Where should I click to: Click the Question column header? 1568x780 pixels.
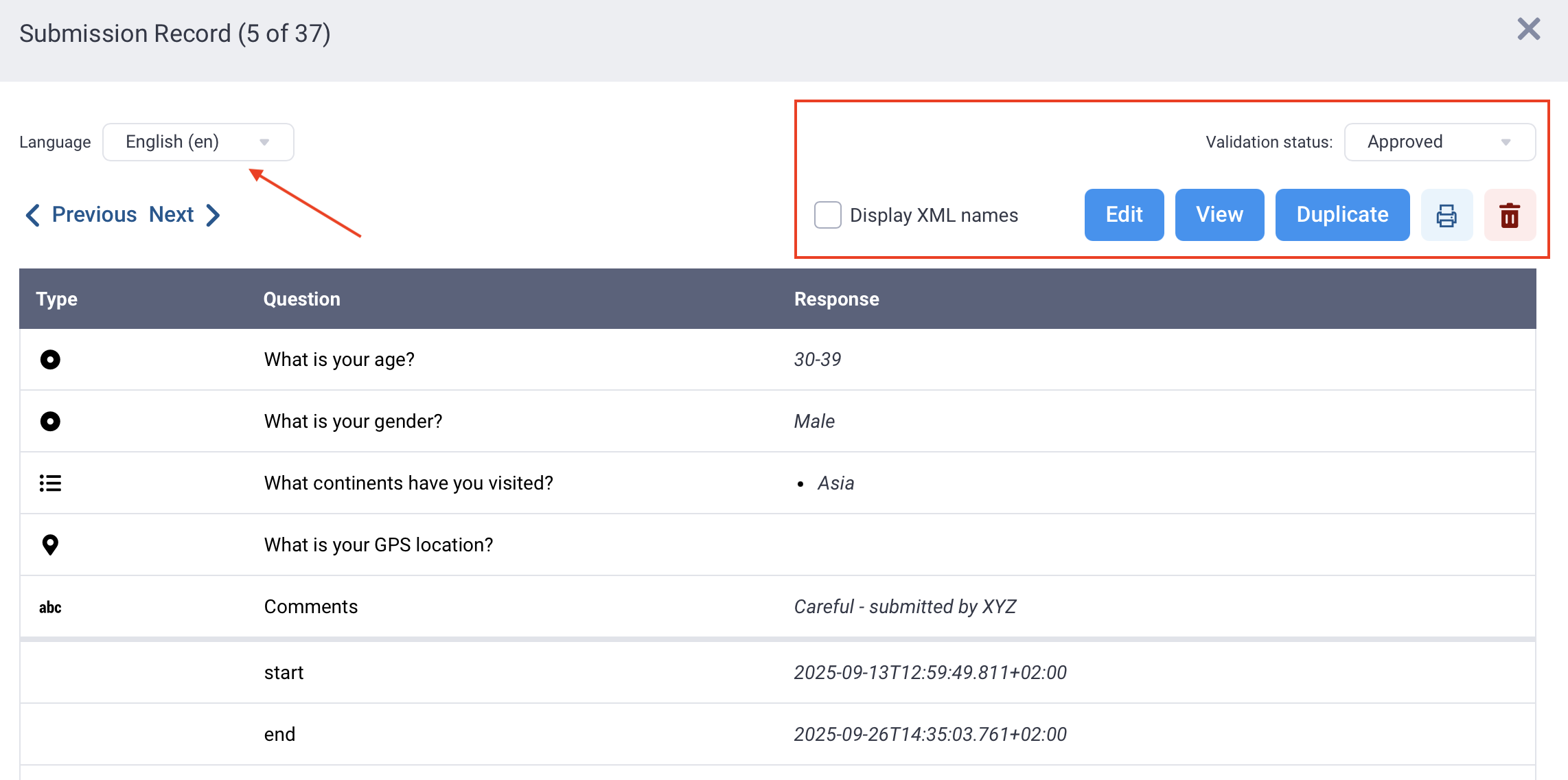[302, 299]
